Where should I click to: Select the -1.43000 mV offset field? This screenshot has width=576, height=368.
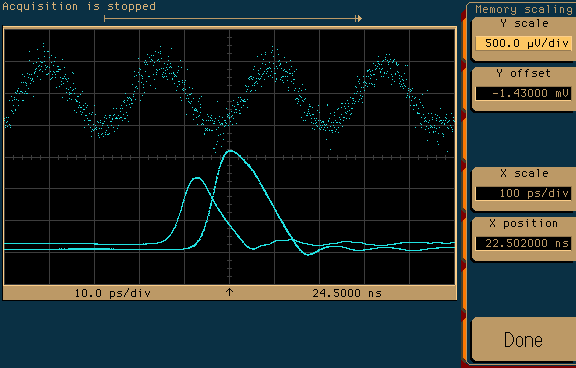(523, 93)
